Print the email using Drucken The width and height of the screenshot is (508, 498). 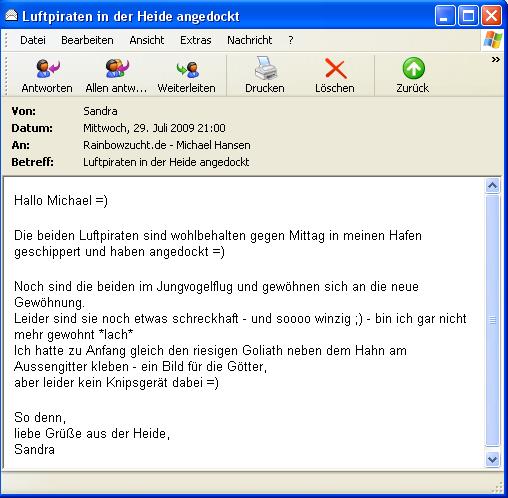[x=265, y=76]
